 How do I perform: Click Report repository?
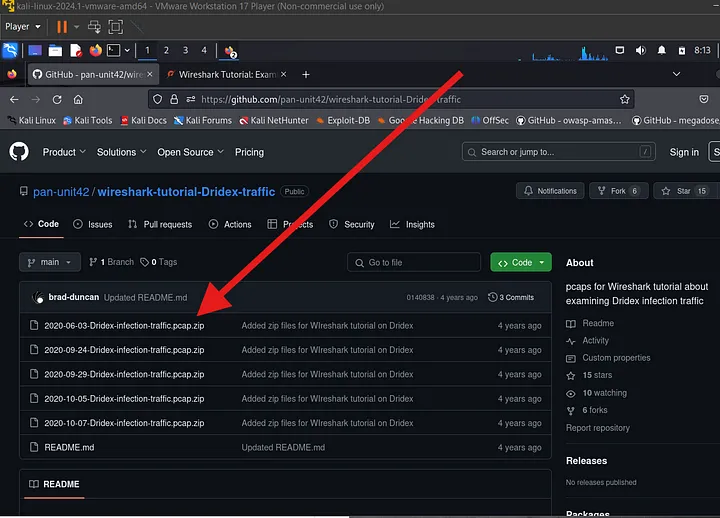(597, 428)
